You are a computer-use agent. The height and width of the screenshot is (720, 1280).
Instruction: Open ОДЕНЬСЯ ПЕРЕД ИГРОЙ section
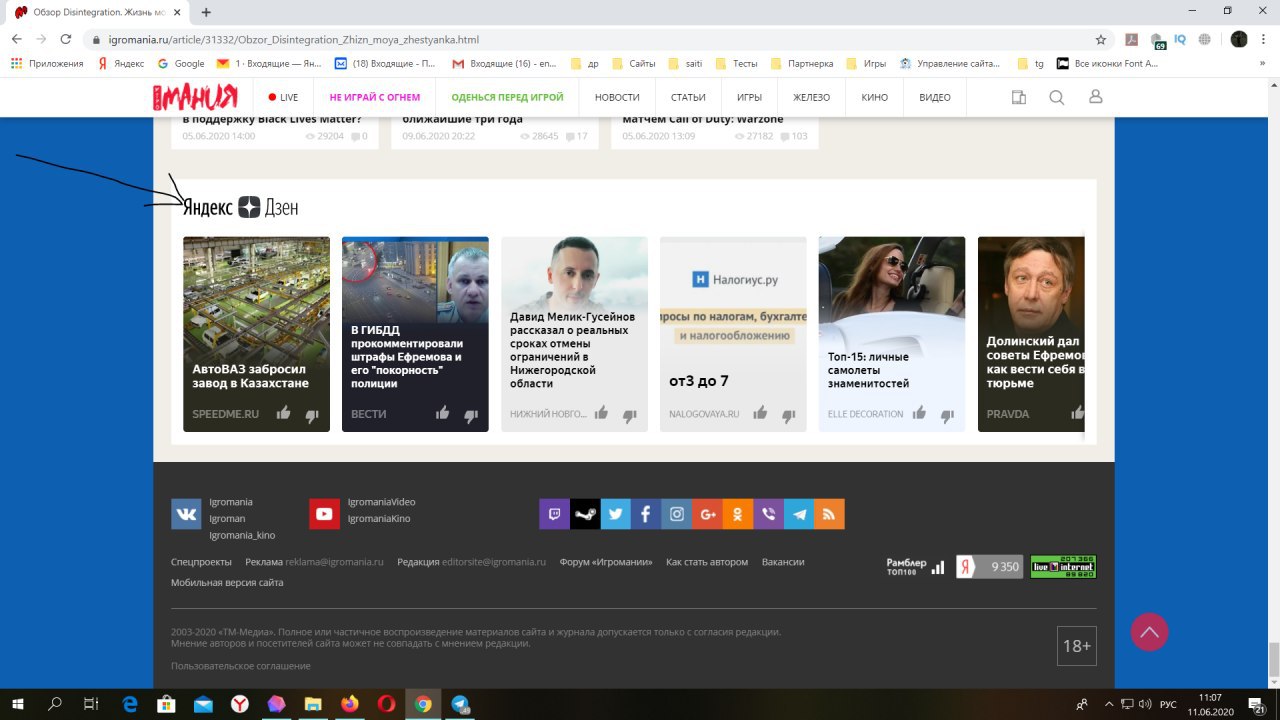pyautogui.click(x=507, y=97)
